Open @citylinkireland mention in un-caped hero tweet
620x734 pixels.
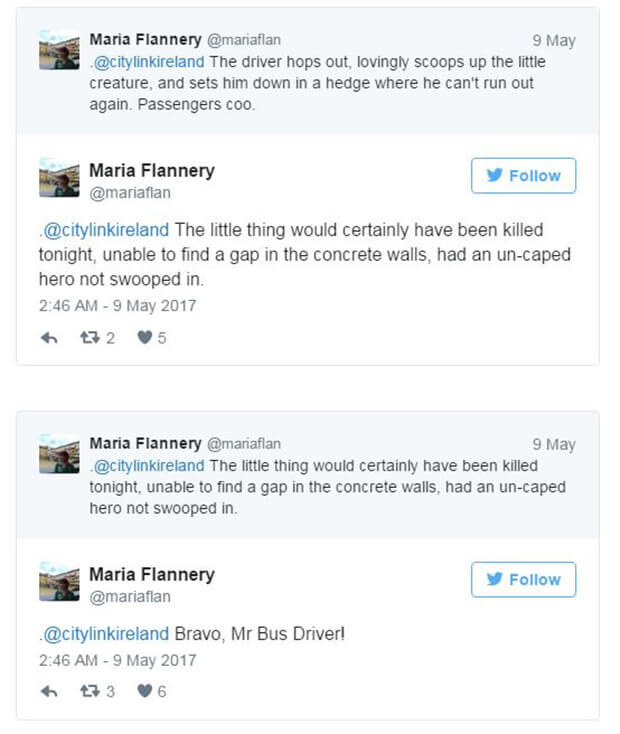tap(106, 230)
